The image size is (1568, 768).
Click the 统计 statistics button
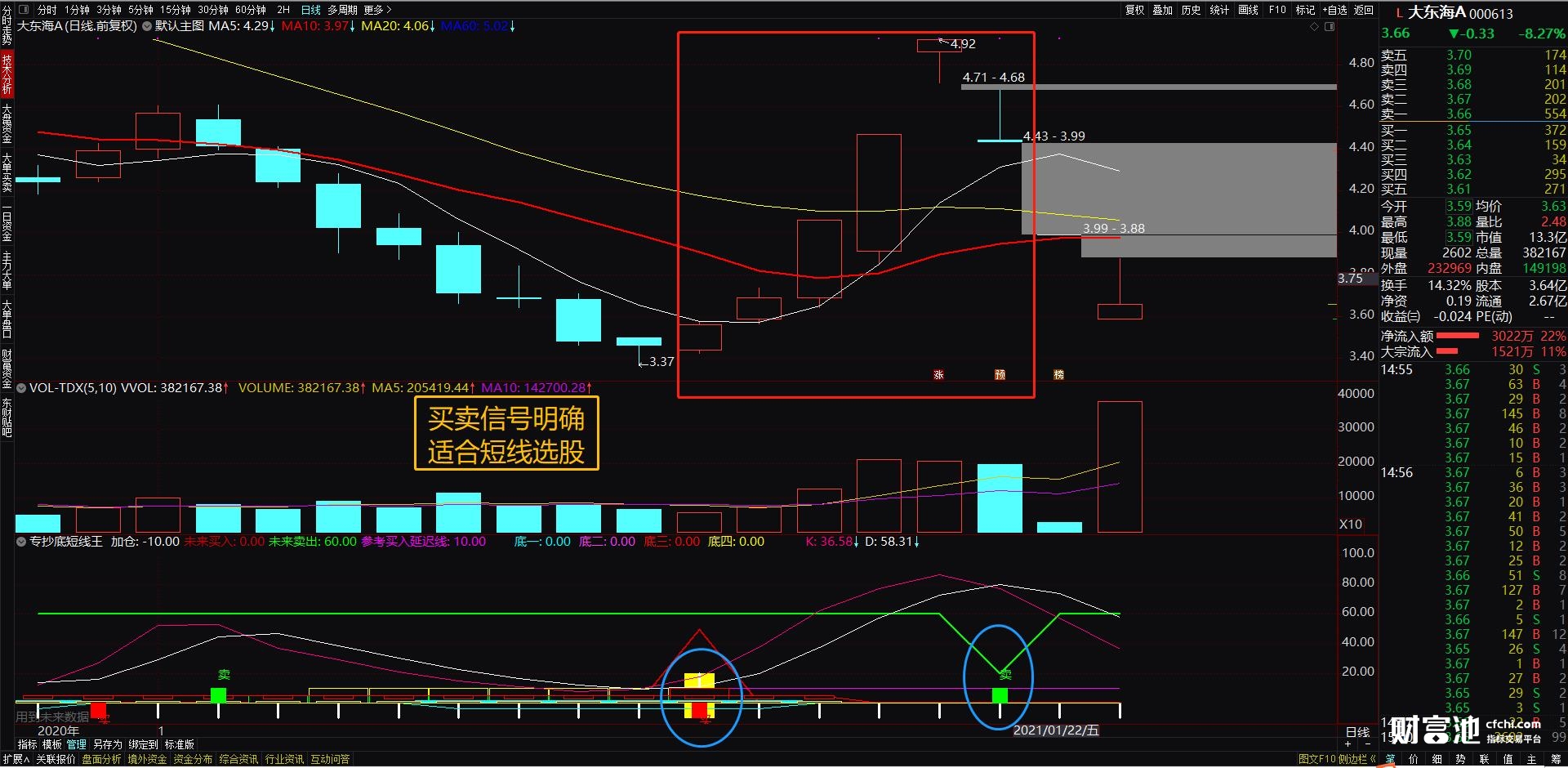(x=1219, y=10)
